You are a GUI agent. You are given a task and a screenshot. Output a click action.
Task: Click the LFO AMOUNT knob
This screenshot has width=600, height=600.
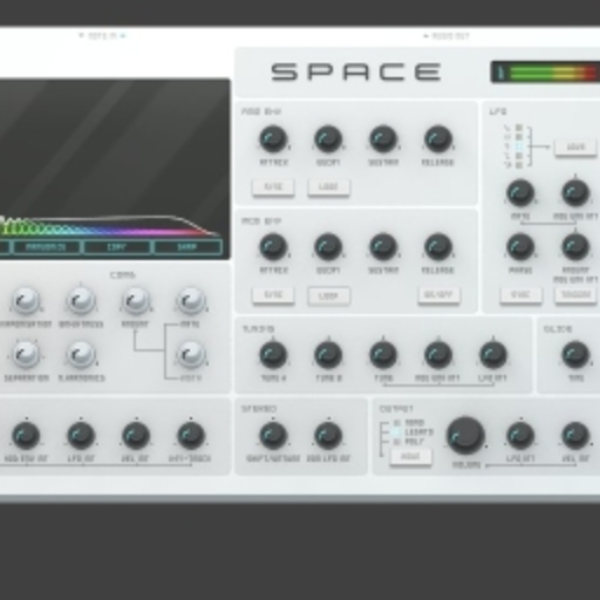(576, 247)
